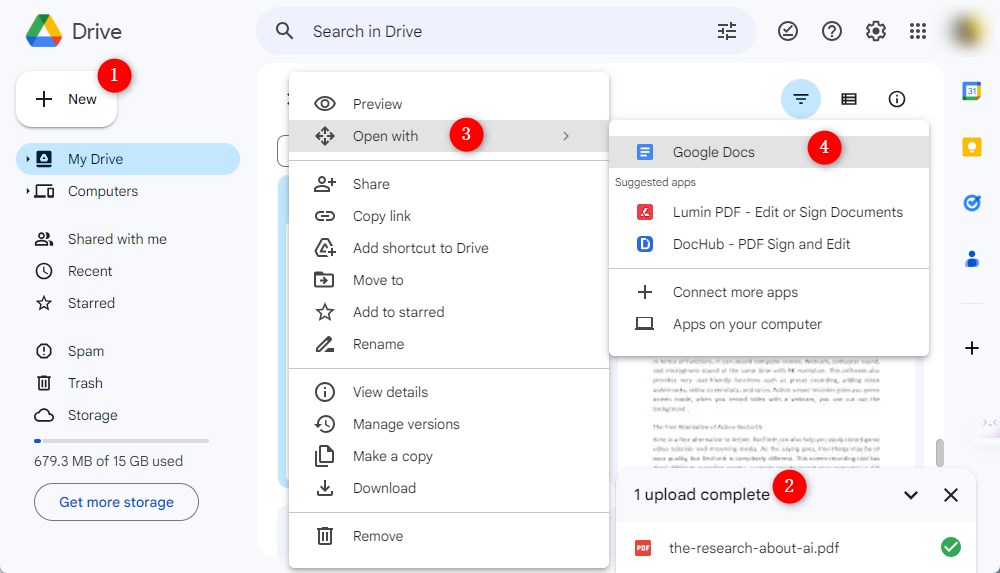Click the storage usage bar
1000x573 pixels.
121,441
